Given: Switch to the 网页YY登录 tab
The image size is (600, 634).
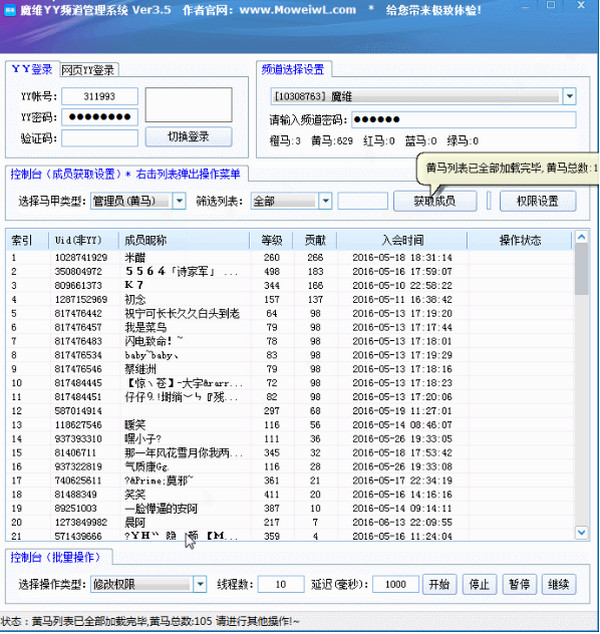Looking at the screenshot, I should pyautogui.click(x=88, y=70).
